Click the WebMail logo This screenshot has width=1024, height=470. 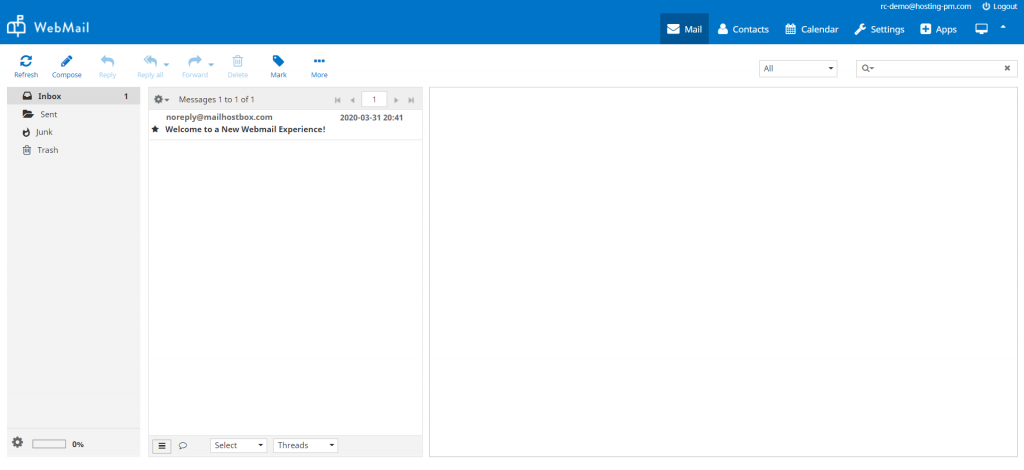[48, 27]
